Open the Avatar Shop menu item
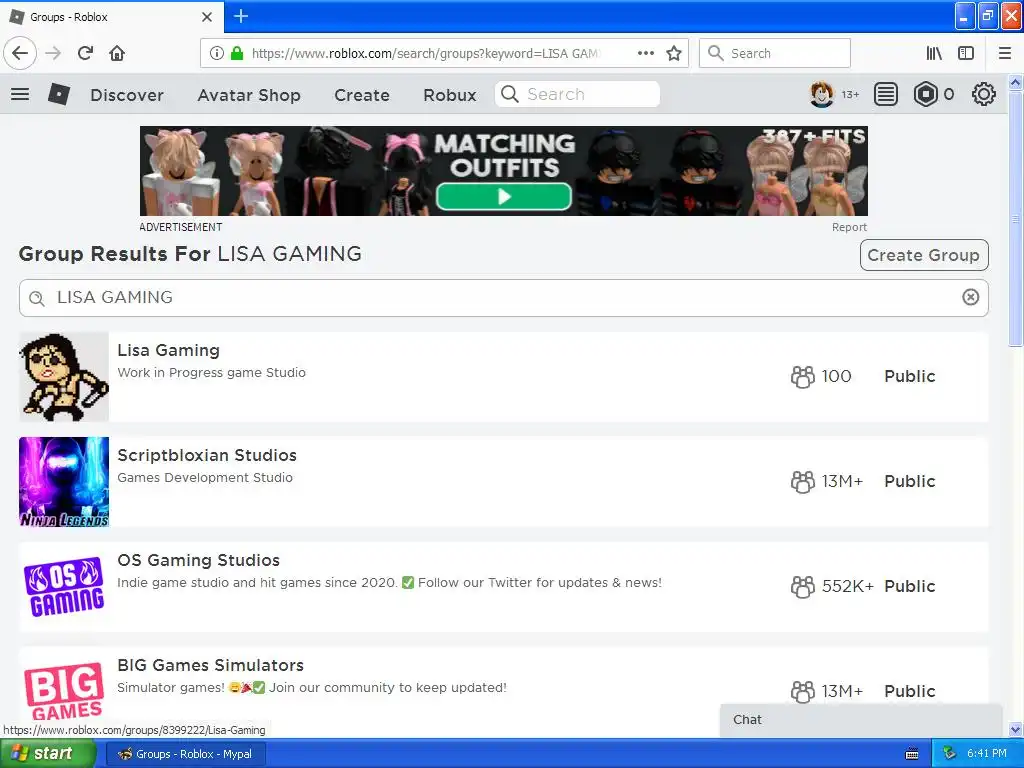Screen dimensions: 1024x768 click(x=249, y=95)
